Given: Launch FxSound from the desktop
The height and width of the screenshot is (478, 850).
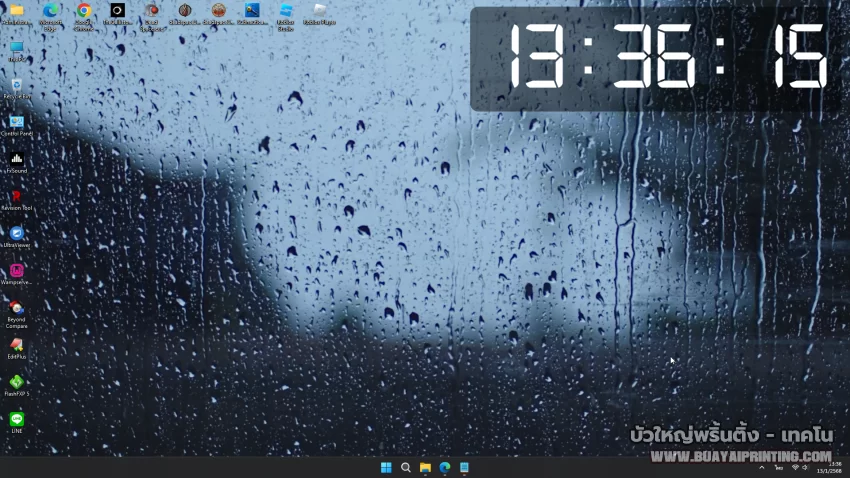Looking at the screenshot, I should click(x=17, y=160).
